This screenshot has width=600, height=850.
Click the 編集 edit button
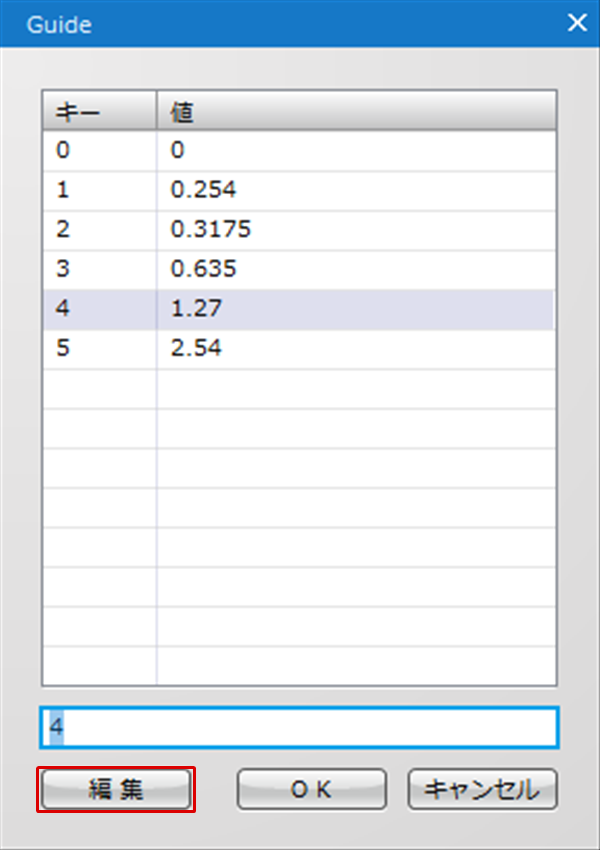coord(116,789)
